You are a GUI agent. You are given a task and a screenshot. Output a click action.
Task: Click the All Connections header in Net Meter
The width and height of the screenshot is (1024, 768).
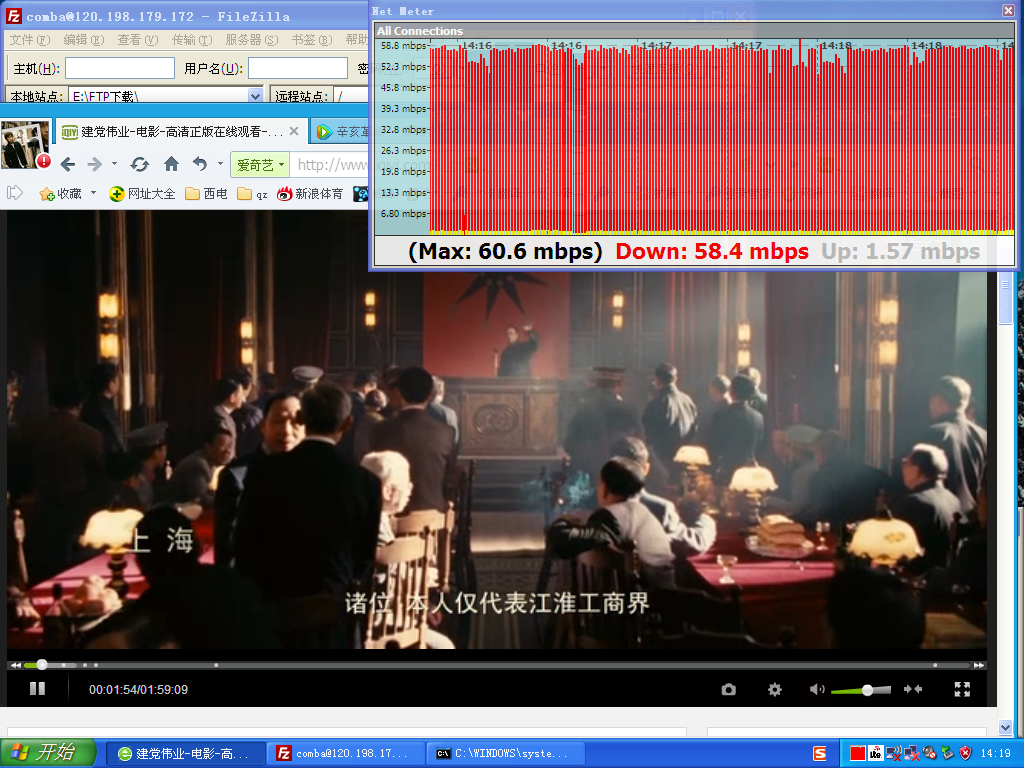tap(420, 31)
